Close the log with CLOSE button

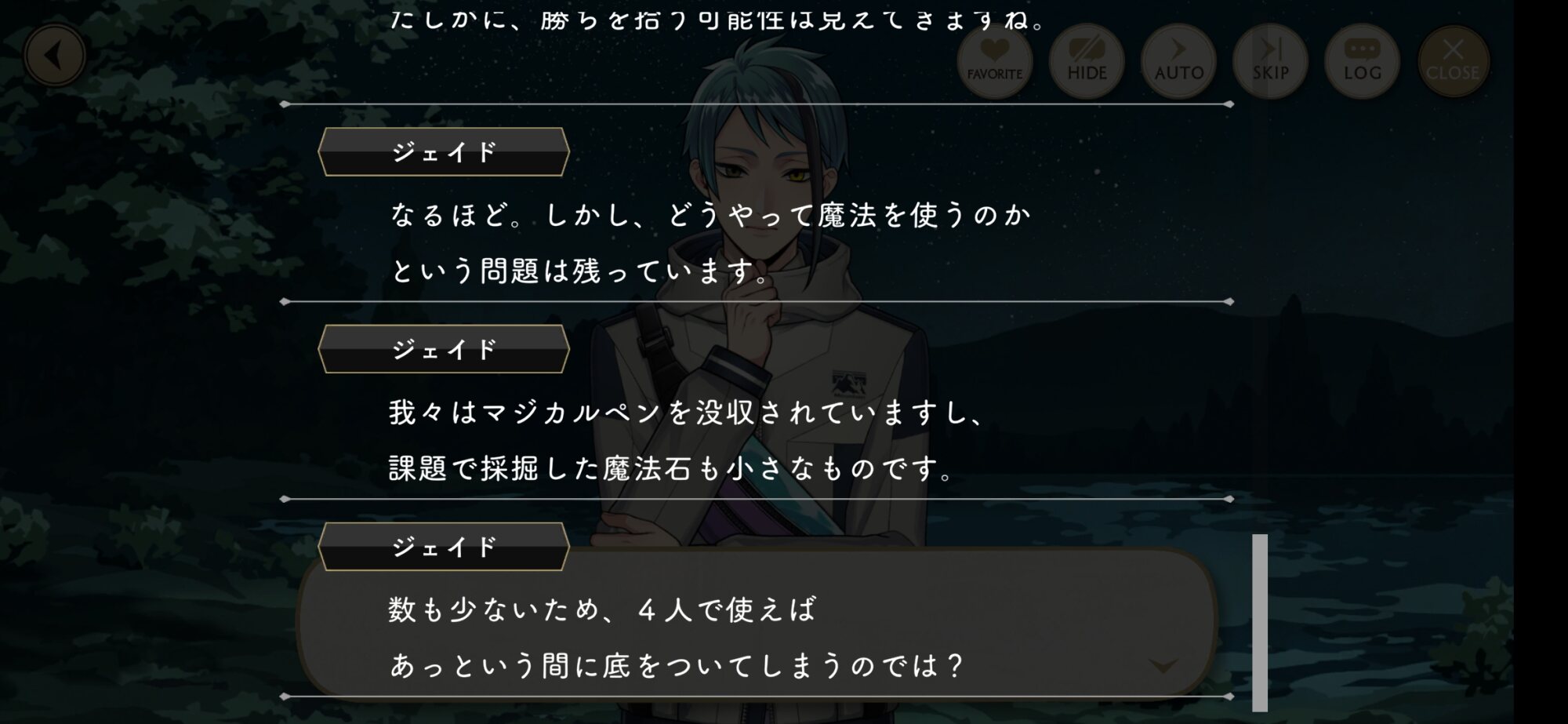coord(1453,61)
